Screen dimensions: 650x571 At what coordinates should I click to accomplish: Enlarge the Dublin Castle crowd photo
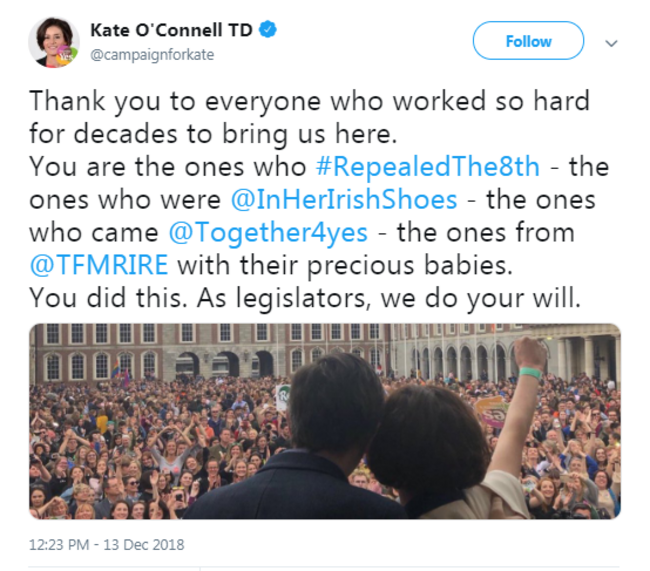[x=325, y=421]
